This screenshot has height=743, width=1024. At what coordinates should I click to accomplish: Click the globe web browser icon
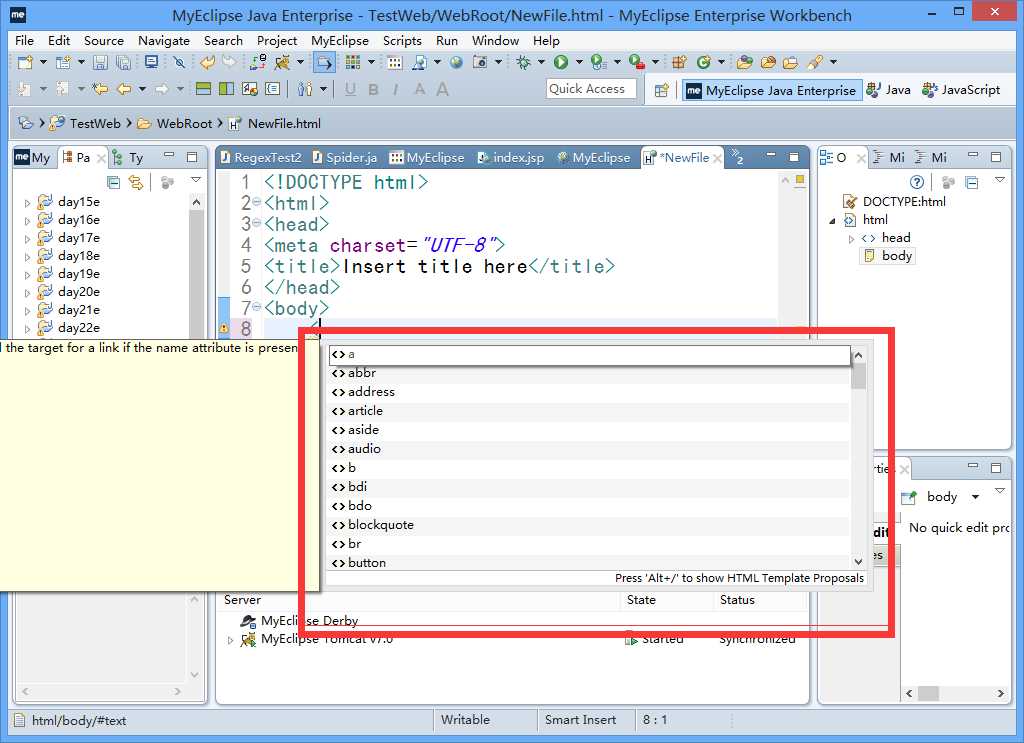coord(456,62)
